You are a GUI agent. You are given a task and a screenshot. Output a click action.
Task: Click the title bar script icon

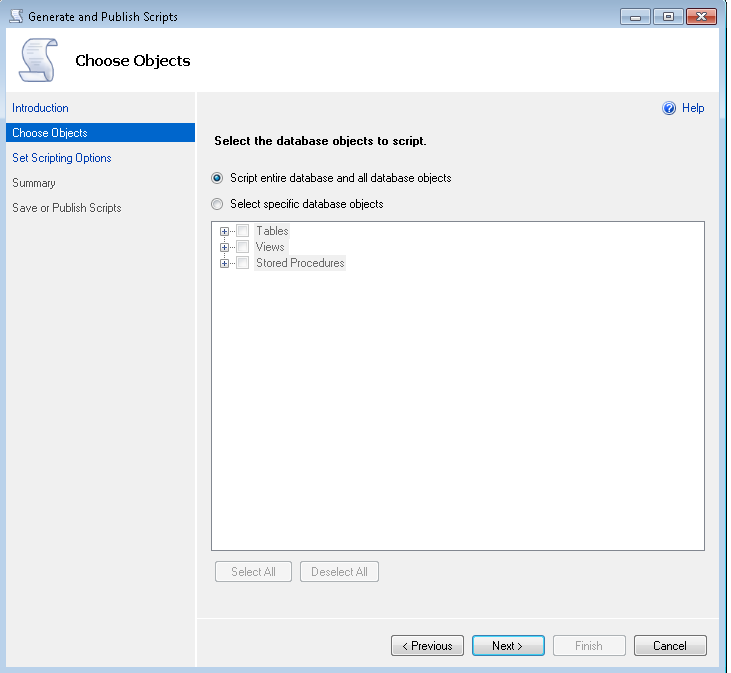pyautogui.click(x=15, y=16)
